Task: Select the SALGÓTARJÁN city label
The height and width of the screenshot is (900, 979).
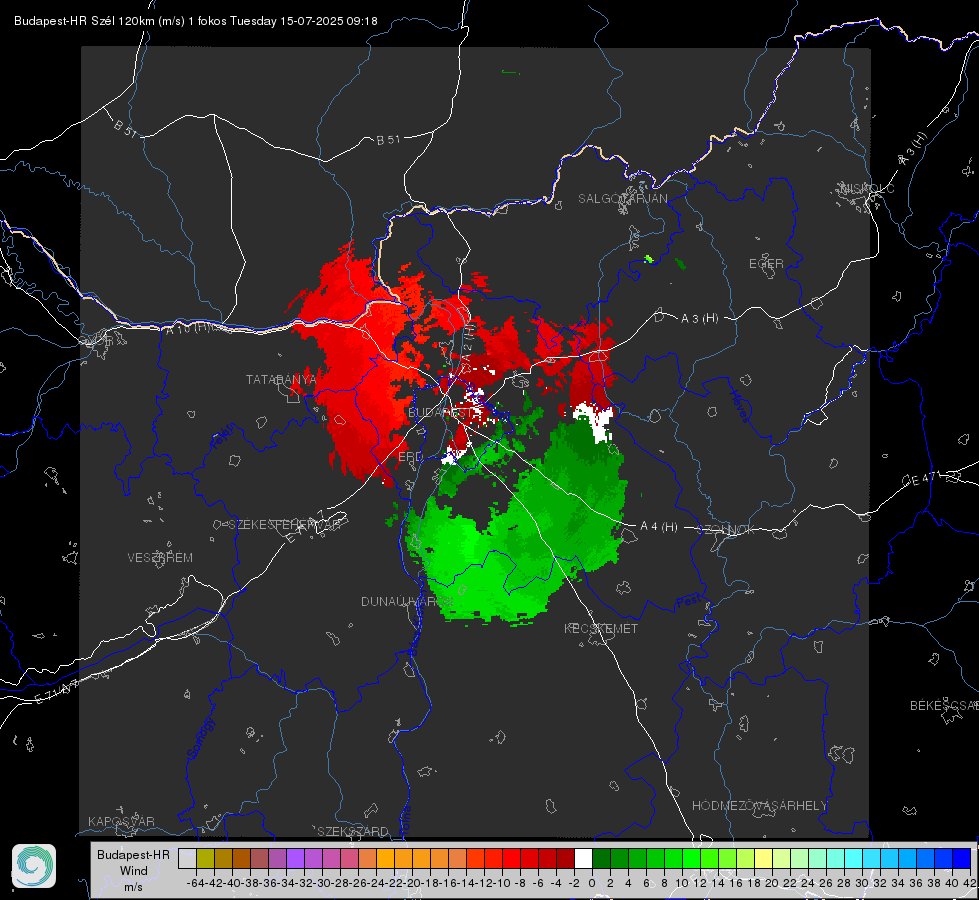Action: click(x=622, y=199)
